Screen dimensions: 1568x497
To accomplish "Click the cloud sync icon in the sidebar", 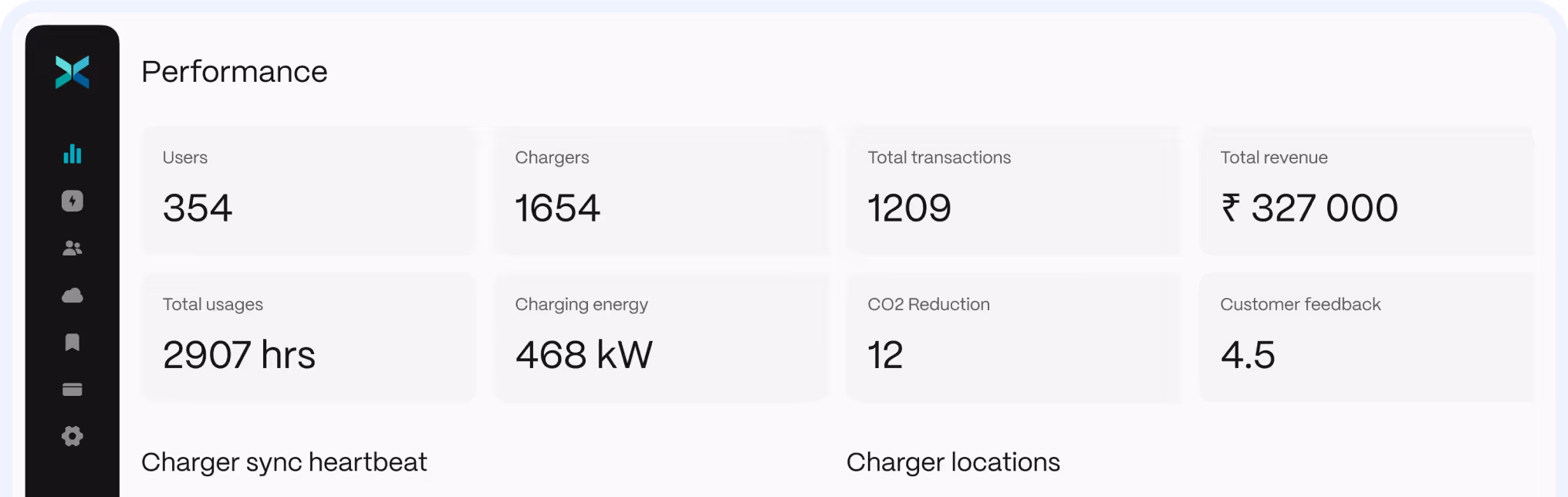I will point(72,295).
